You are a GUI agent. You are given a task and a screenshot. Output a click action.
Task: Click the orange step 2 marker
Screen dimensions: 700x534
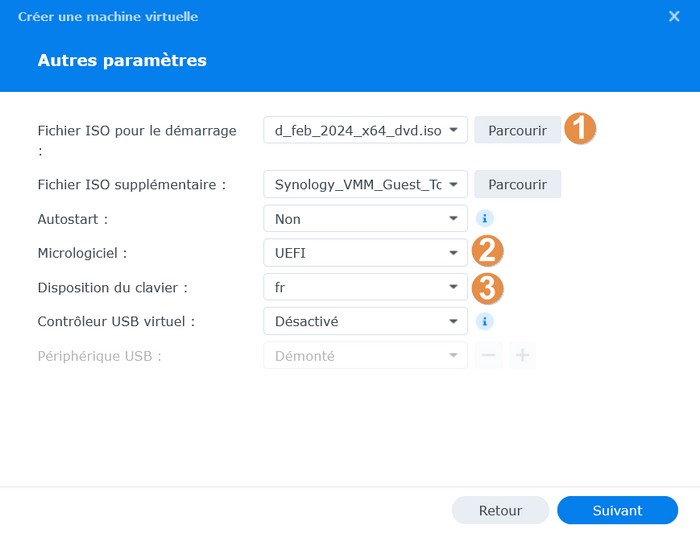click(x=486, y=253)
